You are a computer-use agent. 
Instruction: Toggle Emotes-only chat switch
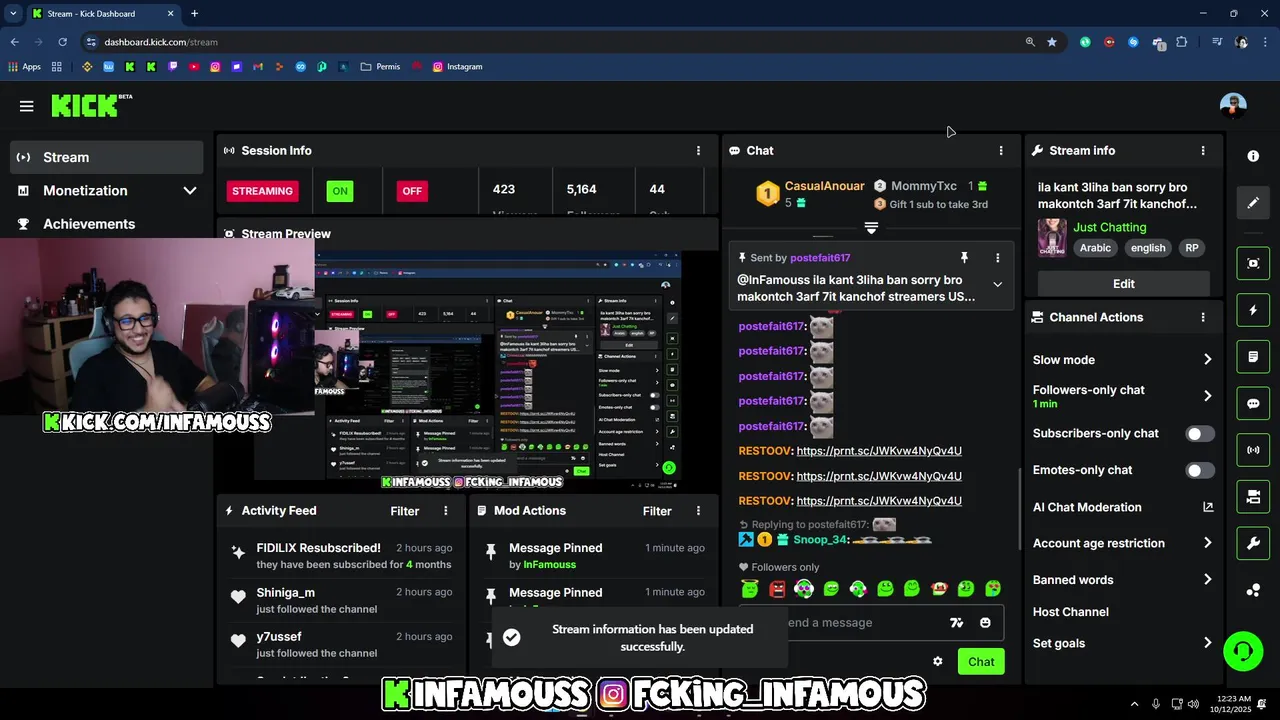tap(1200, 470)
